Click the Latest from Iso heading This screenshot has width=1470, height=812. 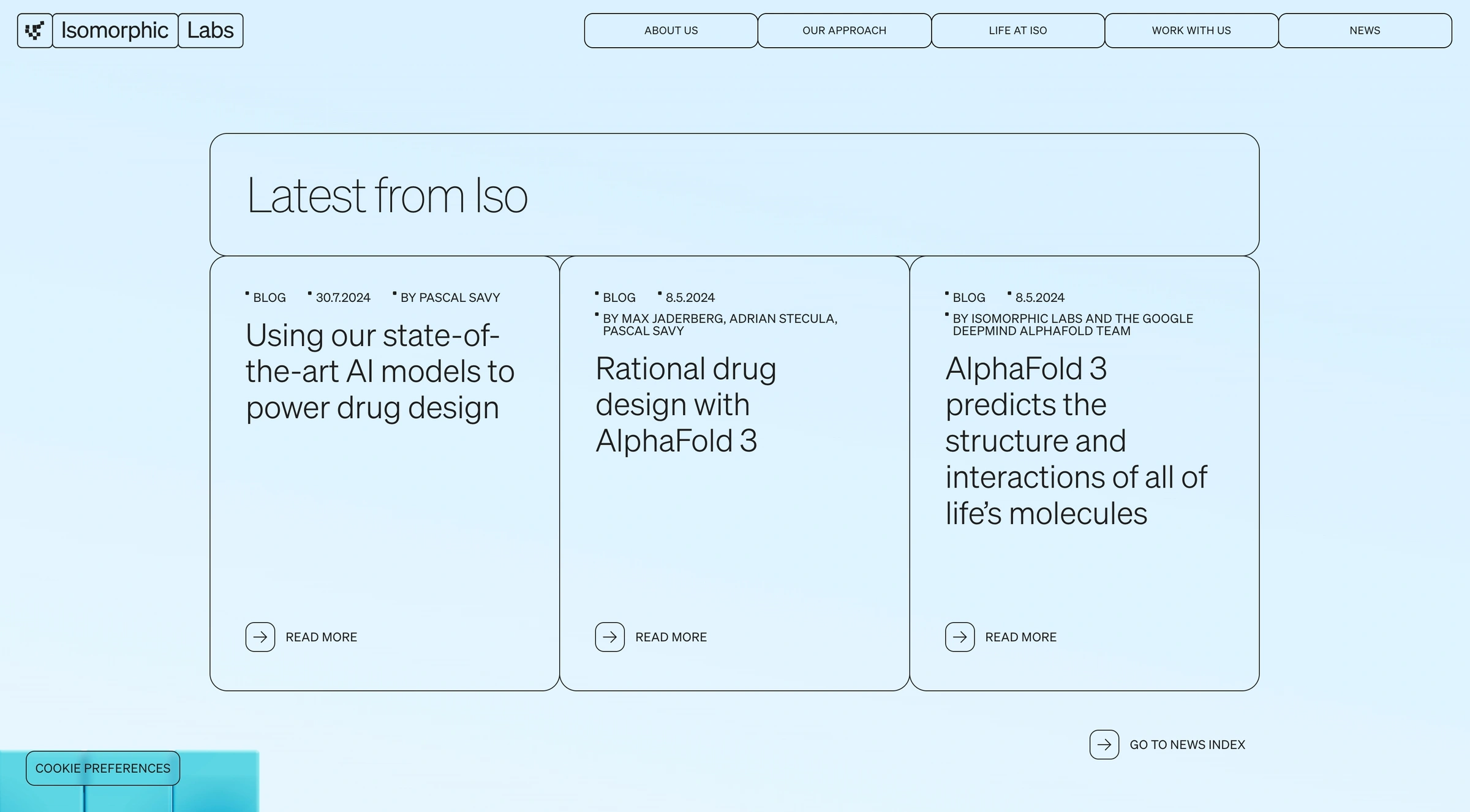tap(387, 195)
